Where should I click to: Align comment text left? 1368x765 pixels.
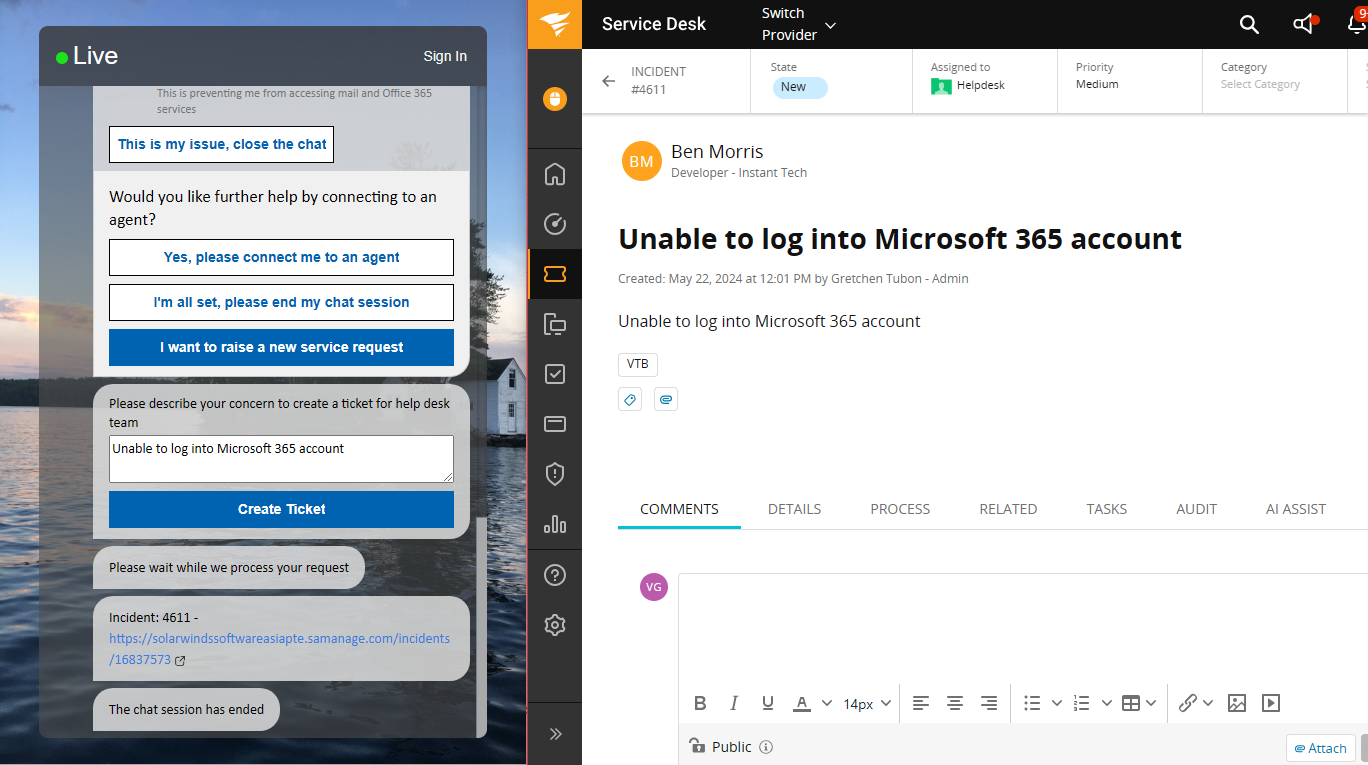921,703
